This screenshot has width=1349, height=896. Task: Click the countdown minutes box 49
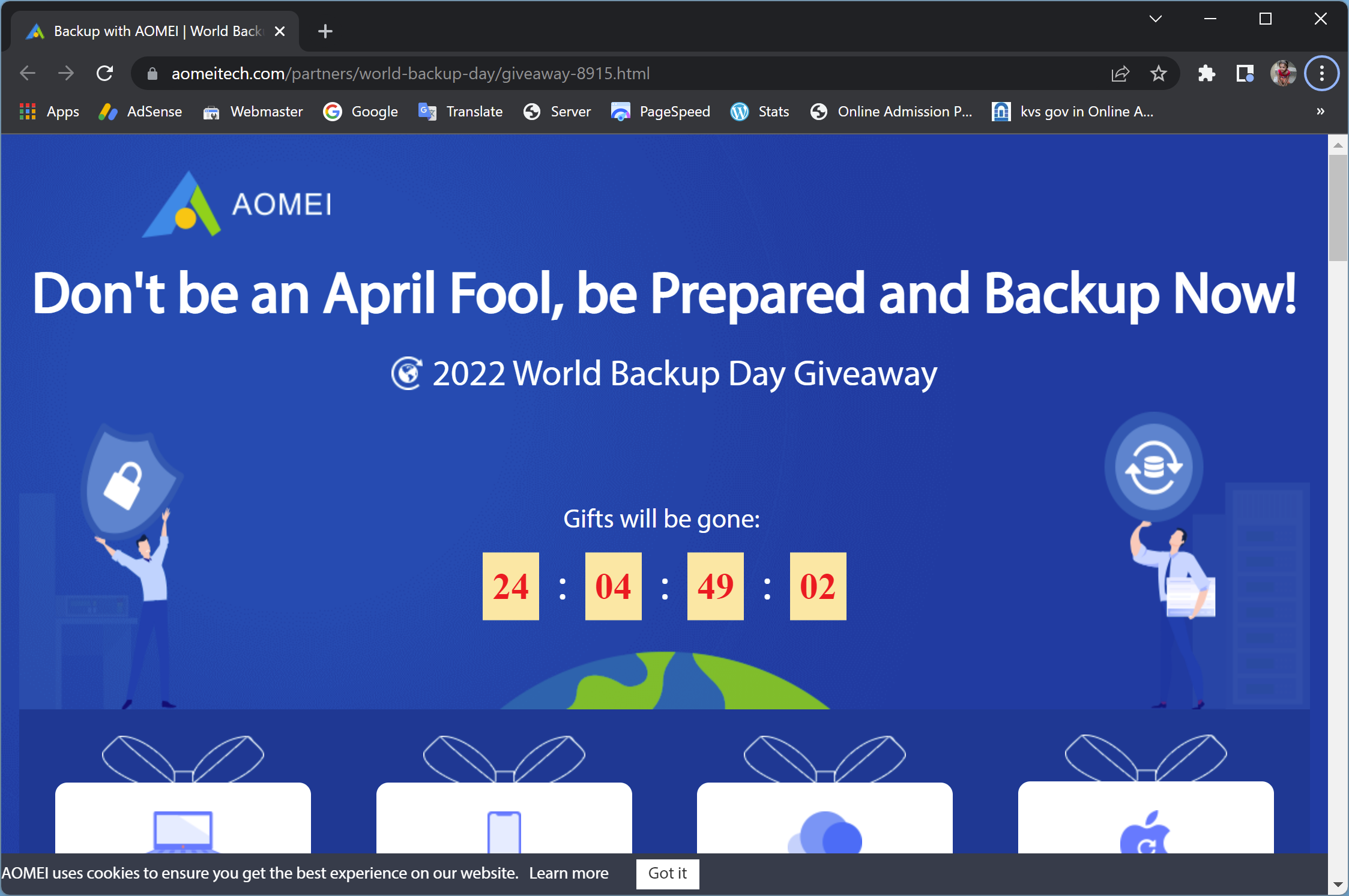pos(716,586)
